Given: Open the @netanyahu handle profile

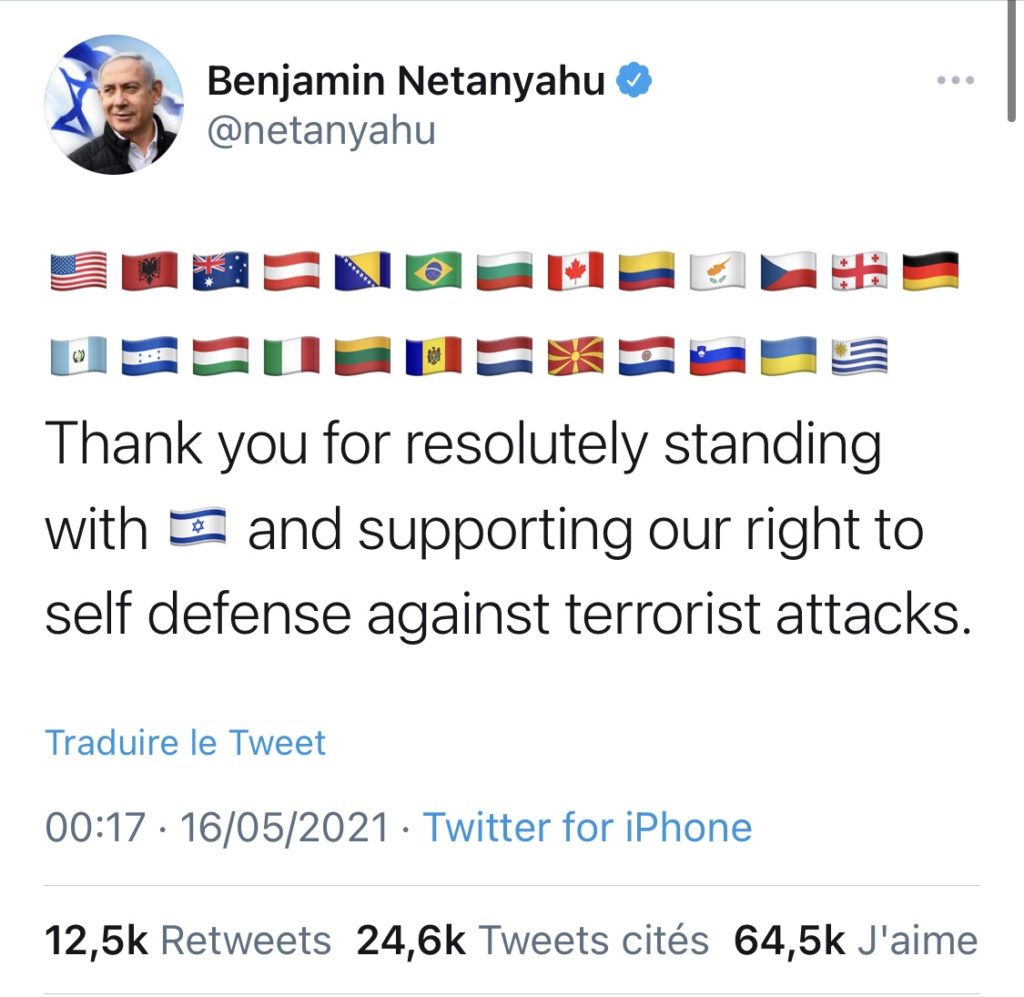Looking at the screenshot, I should pyautogui.click(x=321, y=131).
